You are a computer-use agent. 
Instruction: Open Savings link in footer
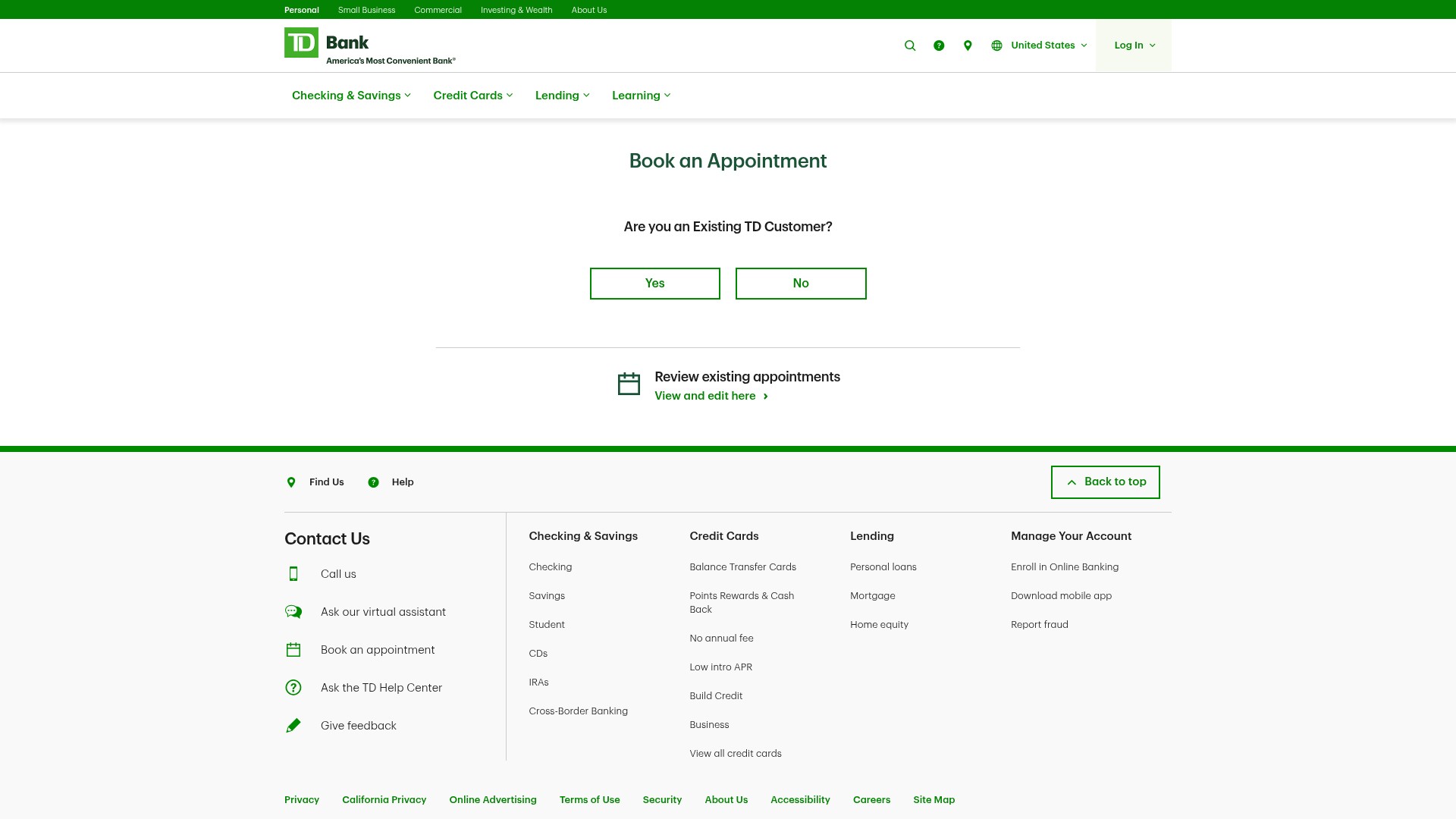click(547, 596)
